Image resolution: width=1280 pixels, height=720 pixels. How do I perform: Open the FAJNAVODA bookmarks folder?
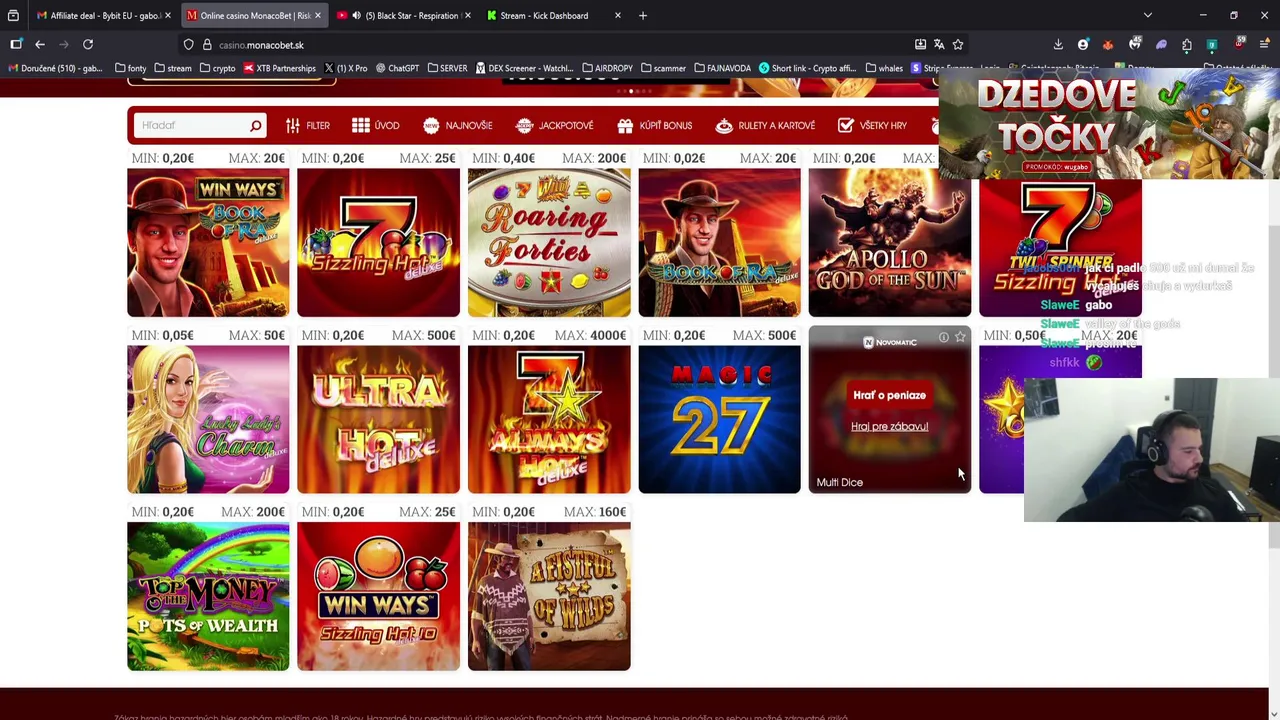click(722, 68)
